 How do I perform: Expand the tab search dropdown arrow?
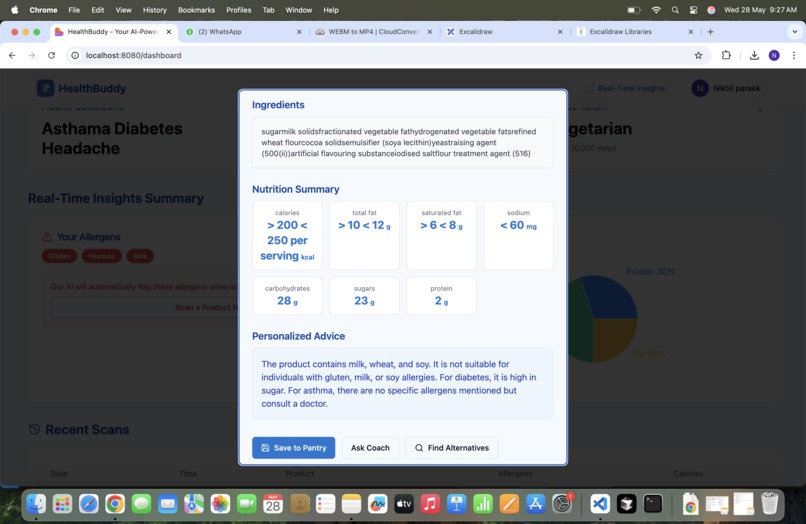point(795,31)
